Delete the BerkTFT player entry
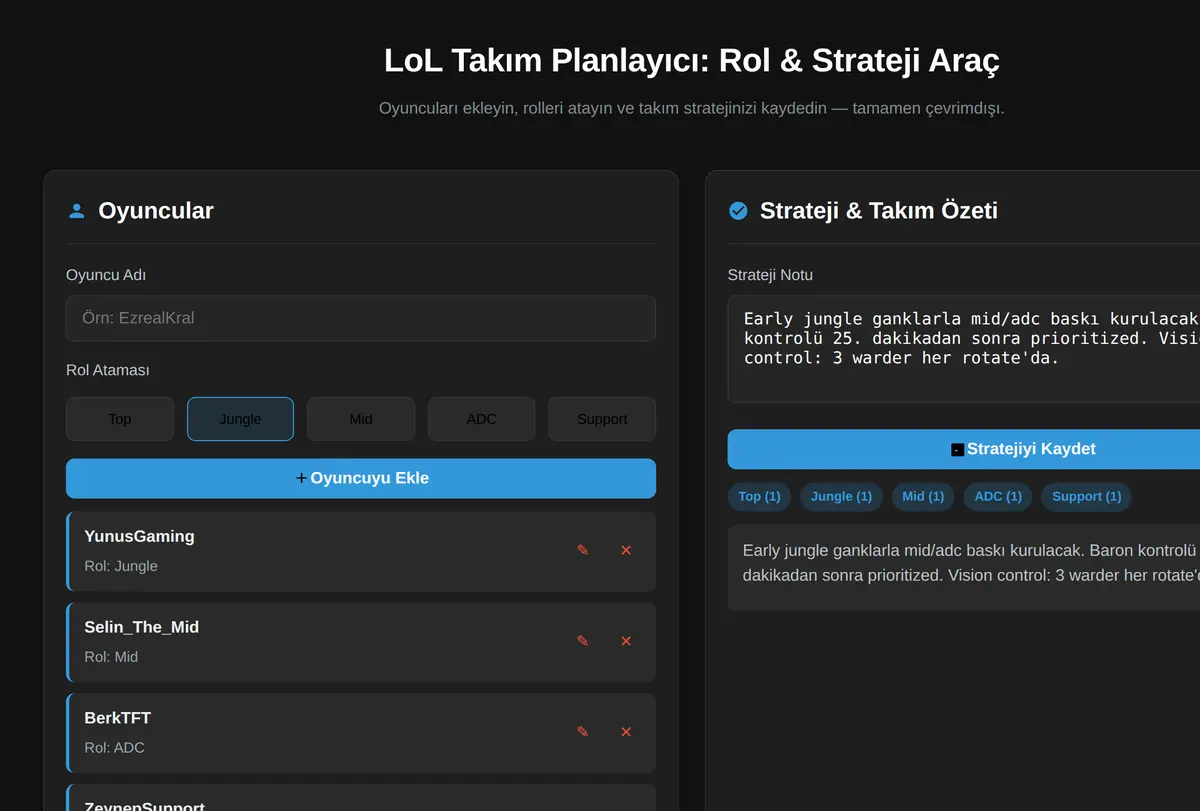This screenshot has width=1200, height=811. [626, 732]
